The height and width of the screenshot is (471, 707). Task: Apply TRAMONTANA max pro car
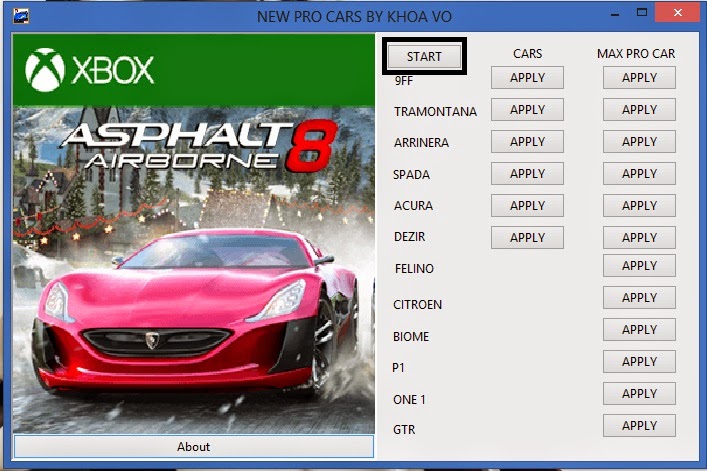[639, 110]
